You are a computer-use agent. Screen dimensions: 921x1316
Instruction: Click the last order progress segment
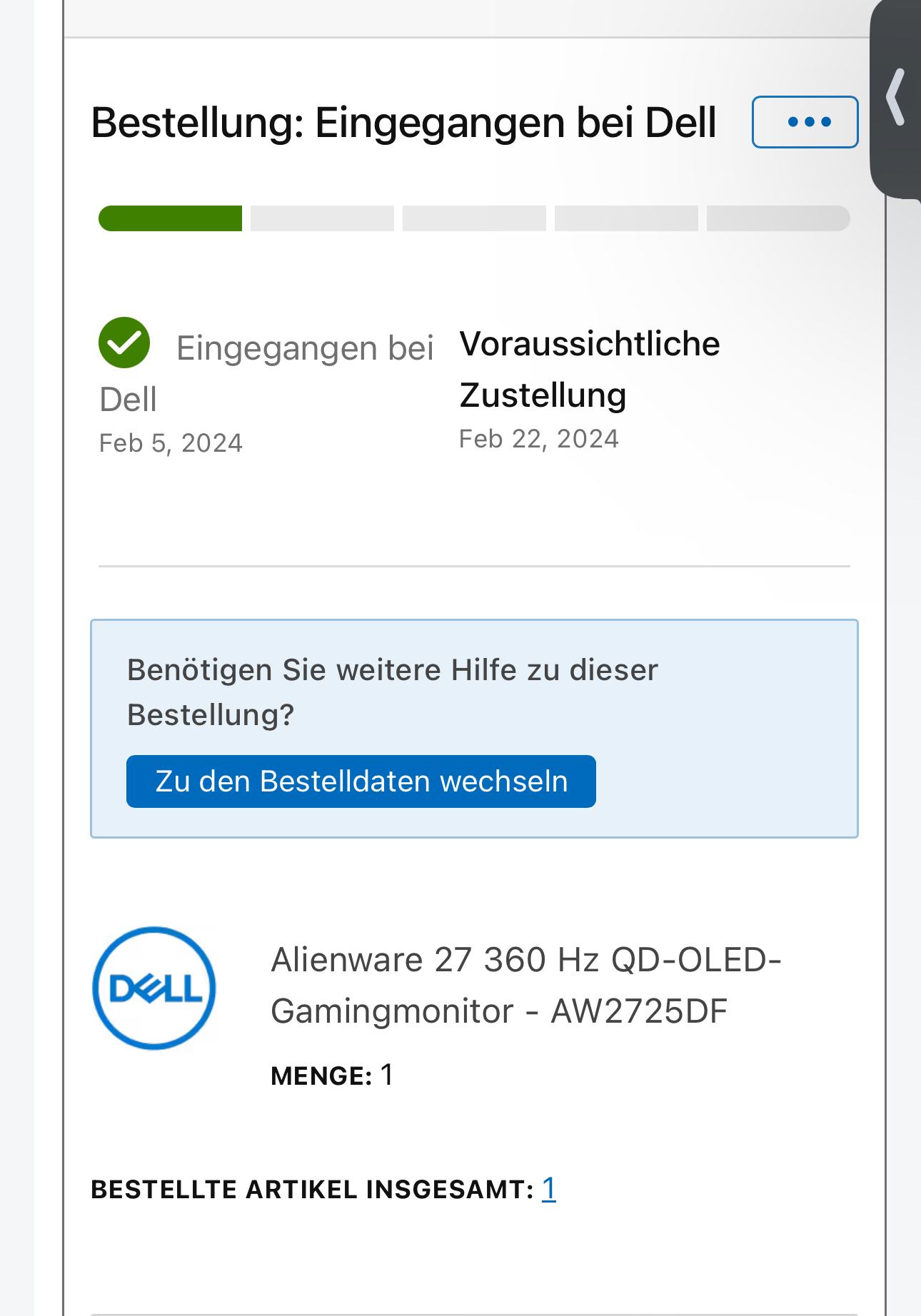click(778, 218)
